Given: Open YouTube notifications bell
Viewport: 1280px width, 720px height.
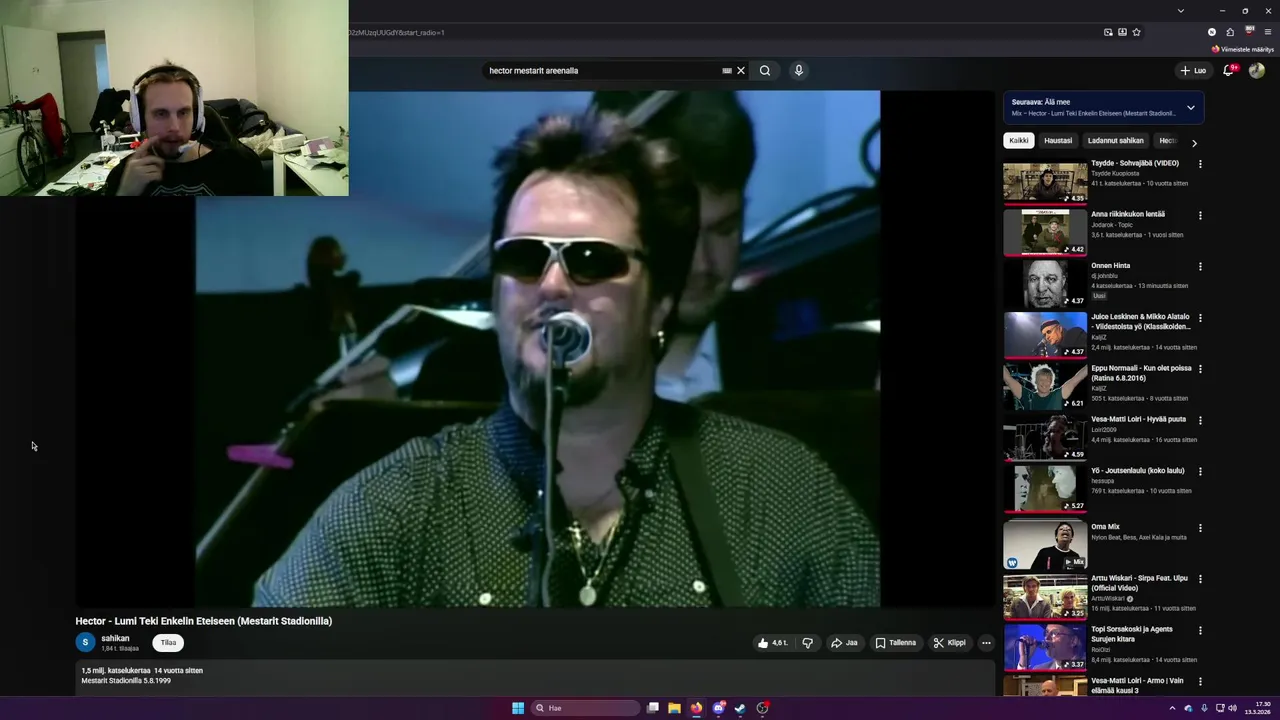Looking at the screenshot, I should tap(1229, 70).
